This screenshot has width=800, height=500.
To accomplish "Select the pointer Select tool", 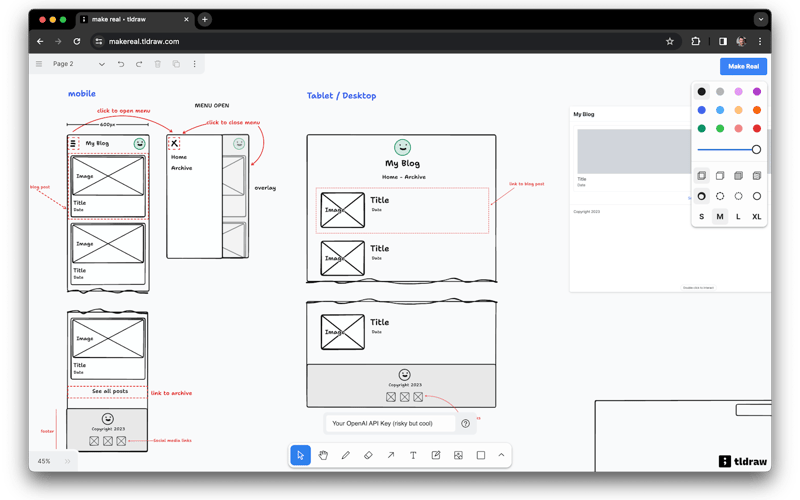I will pos(301,455).
